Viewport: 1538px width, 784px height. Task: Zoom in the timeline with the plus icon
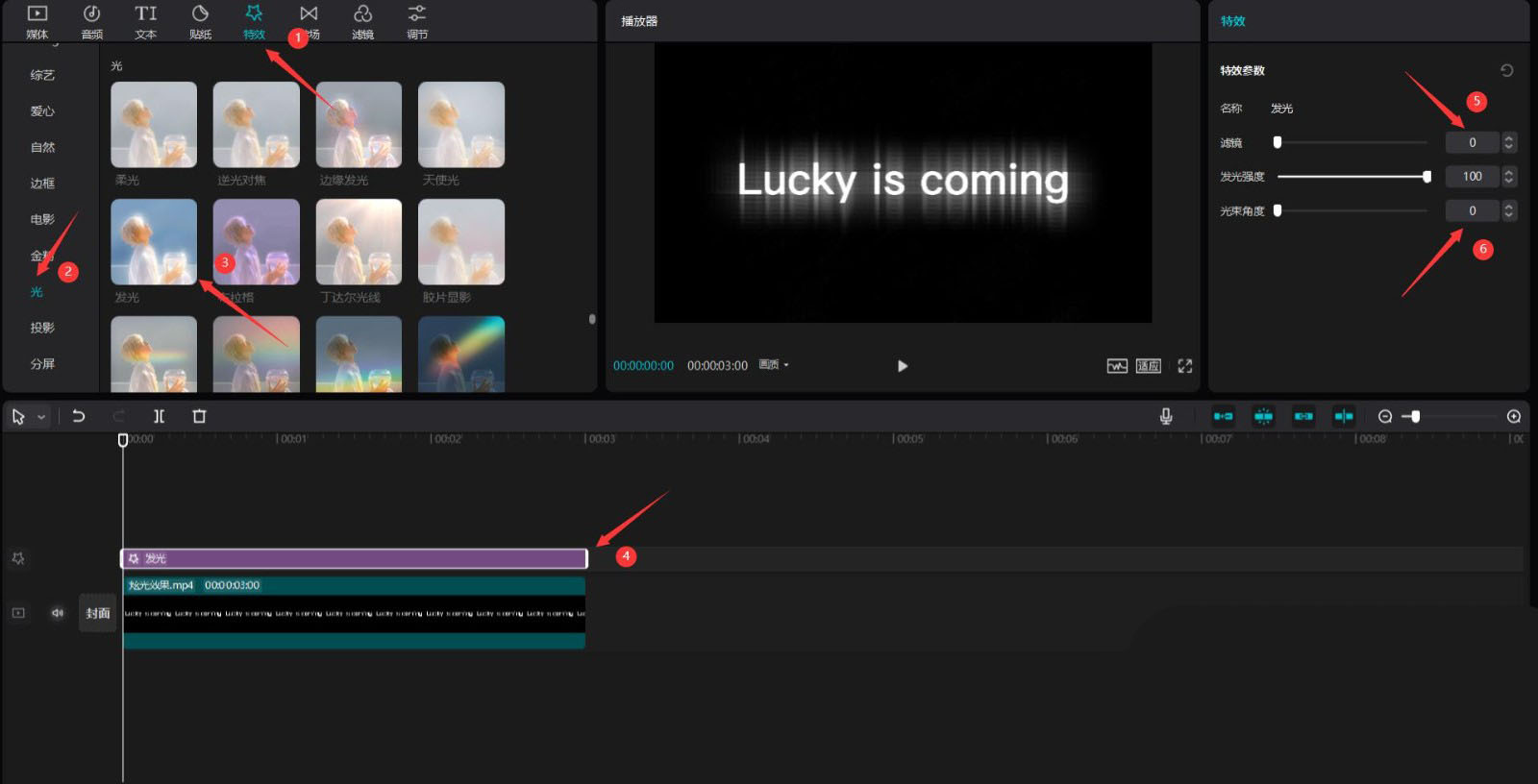(x=1513, y=416)
